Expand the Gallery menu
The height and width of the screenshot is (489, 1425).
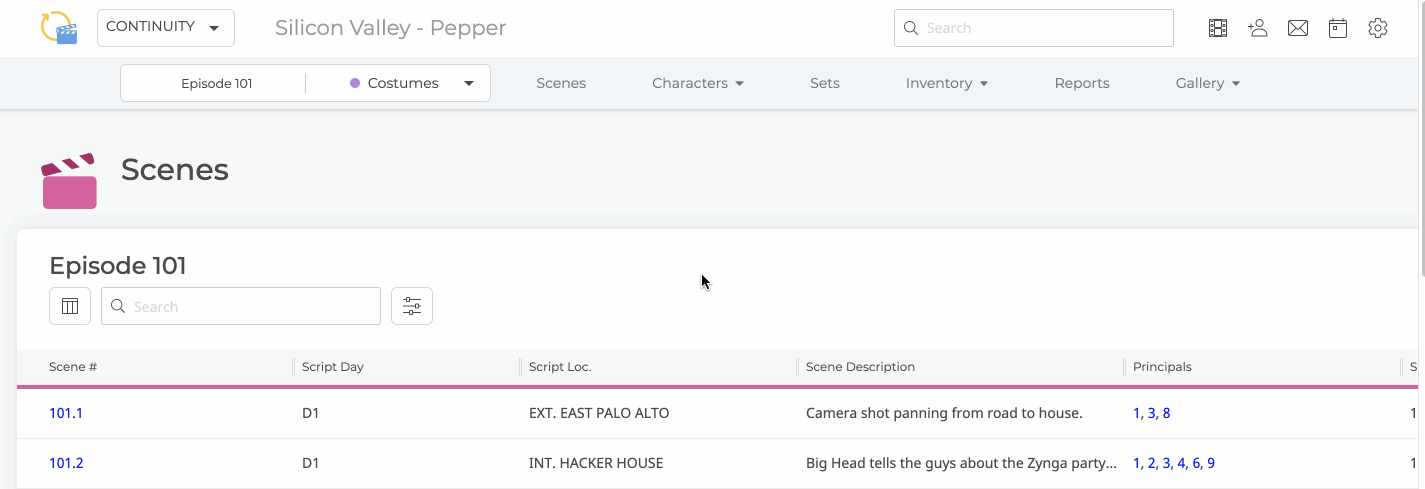click(x=1208, y=83)
